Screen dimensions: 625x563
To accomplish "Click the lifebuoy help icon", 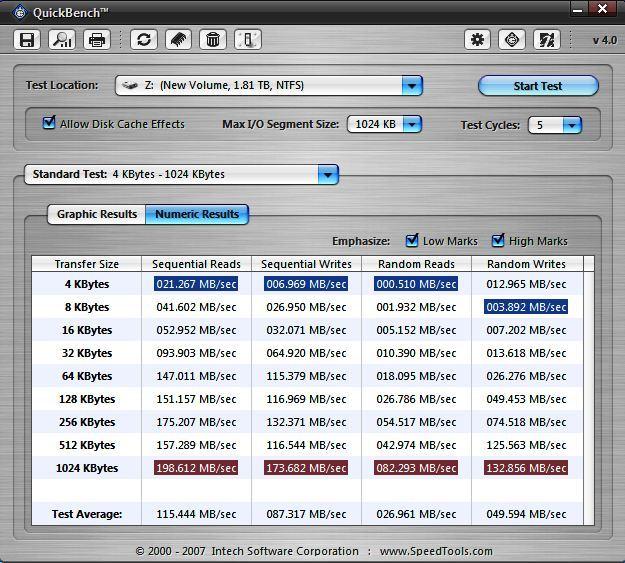I will [512, 40].
